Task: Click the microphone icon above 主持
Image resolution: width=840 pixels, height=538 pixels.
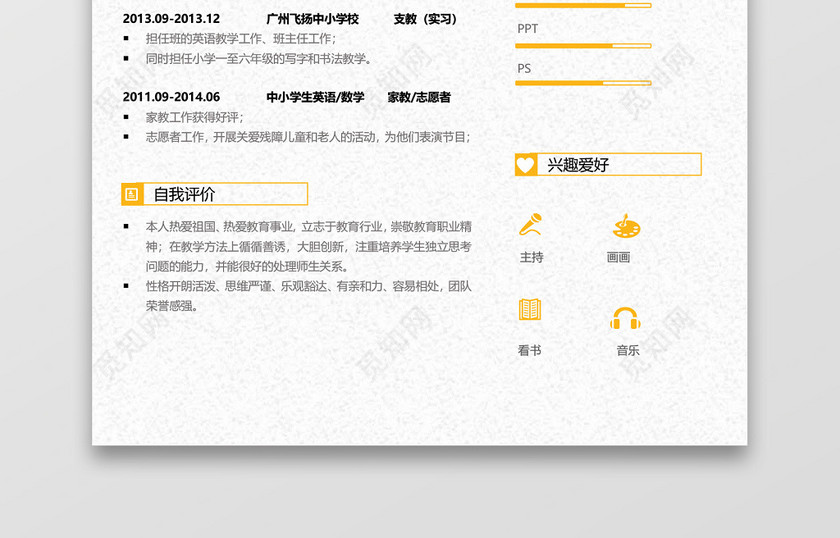Action: click(x=531, y=225)
